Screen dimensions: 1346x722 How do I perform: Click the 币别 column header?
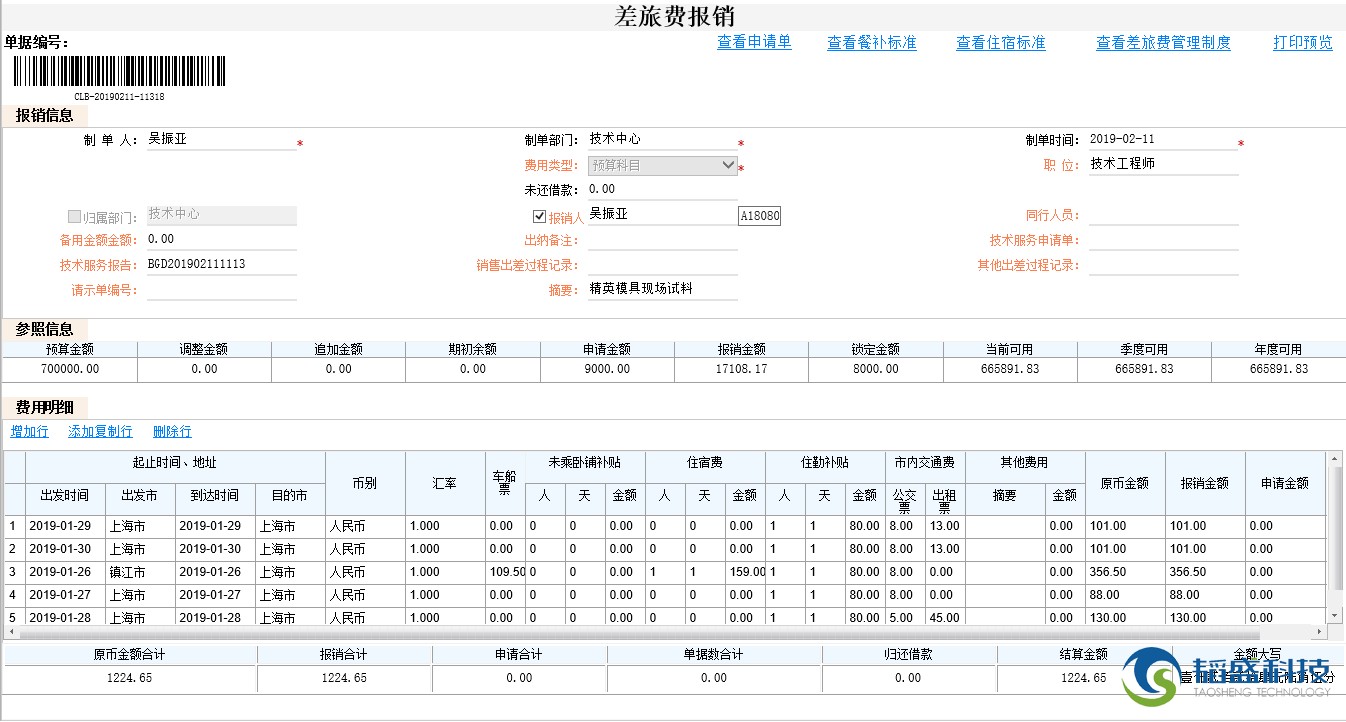tap(365, 483)
